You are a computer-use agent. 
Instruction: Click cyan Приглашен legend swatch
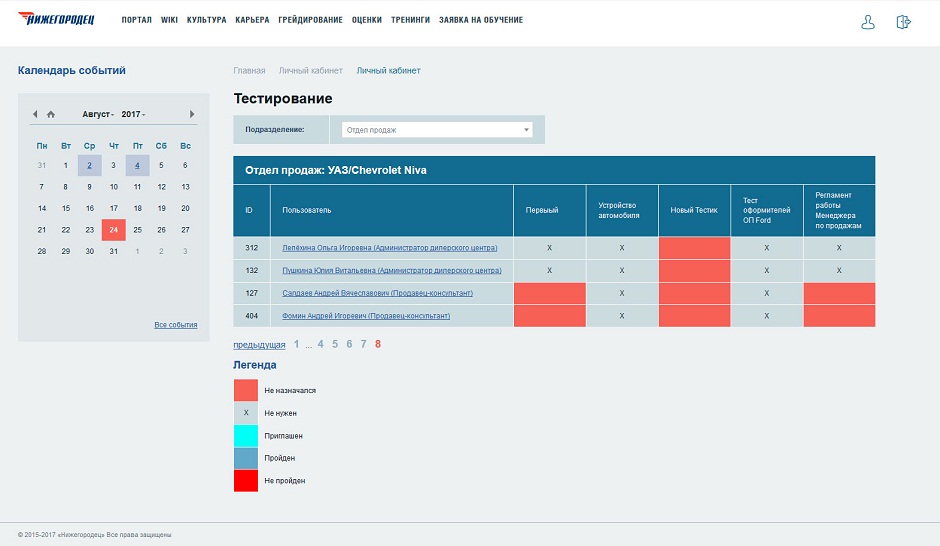coord(245,436)
